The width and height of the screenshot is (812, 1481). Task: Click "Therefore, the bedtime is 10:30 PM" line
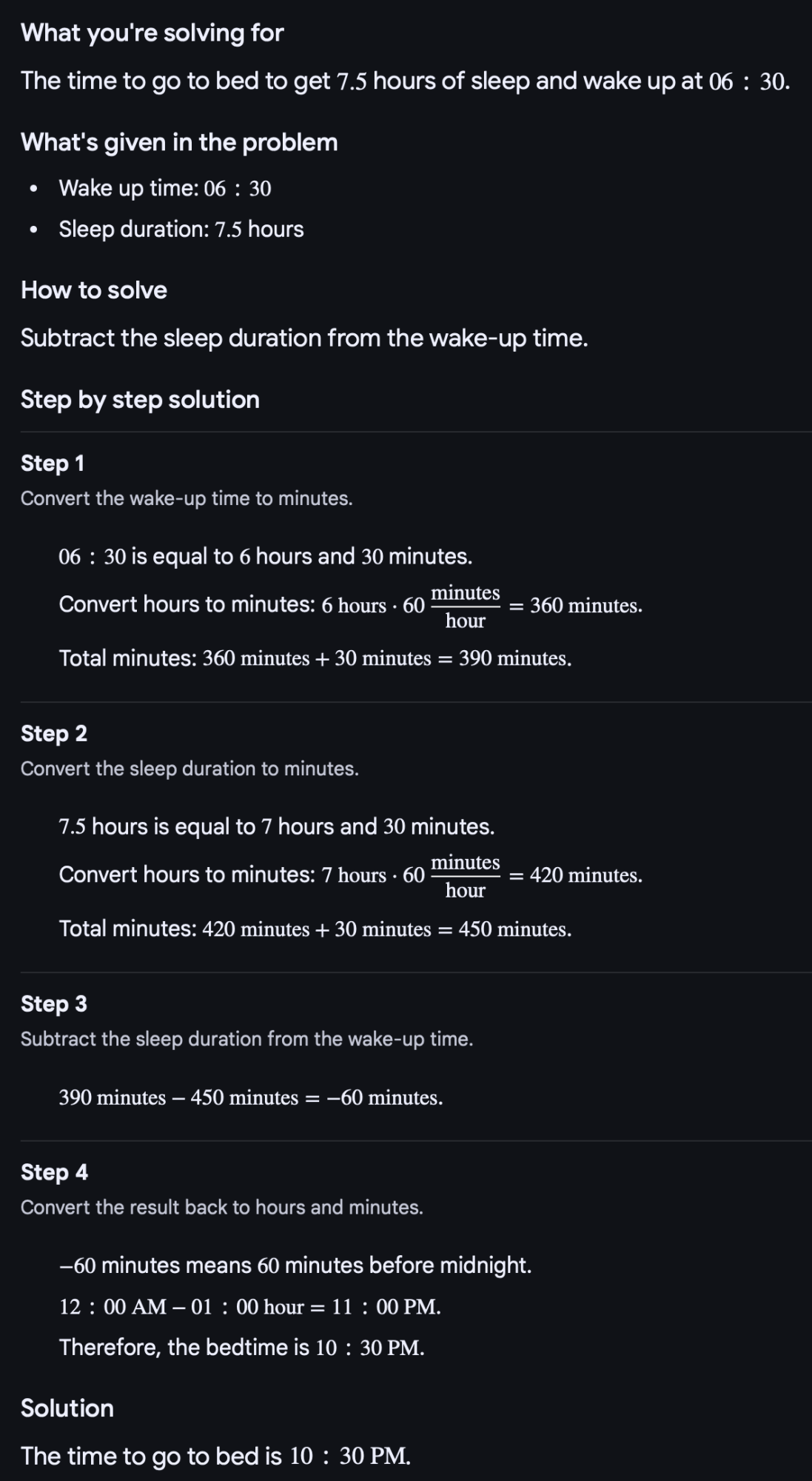pos(242,1348)
